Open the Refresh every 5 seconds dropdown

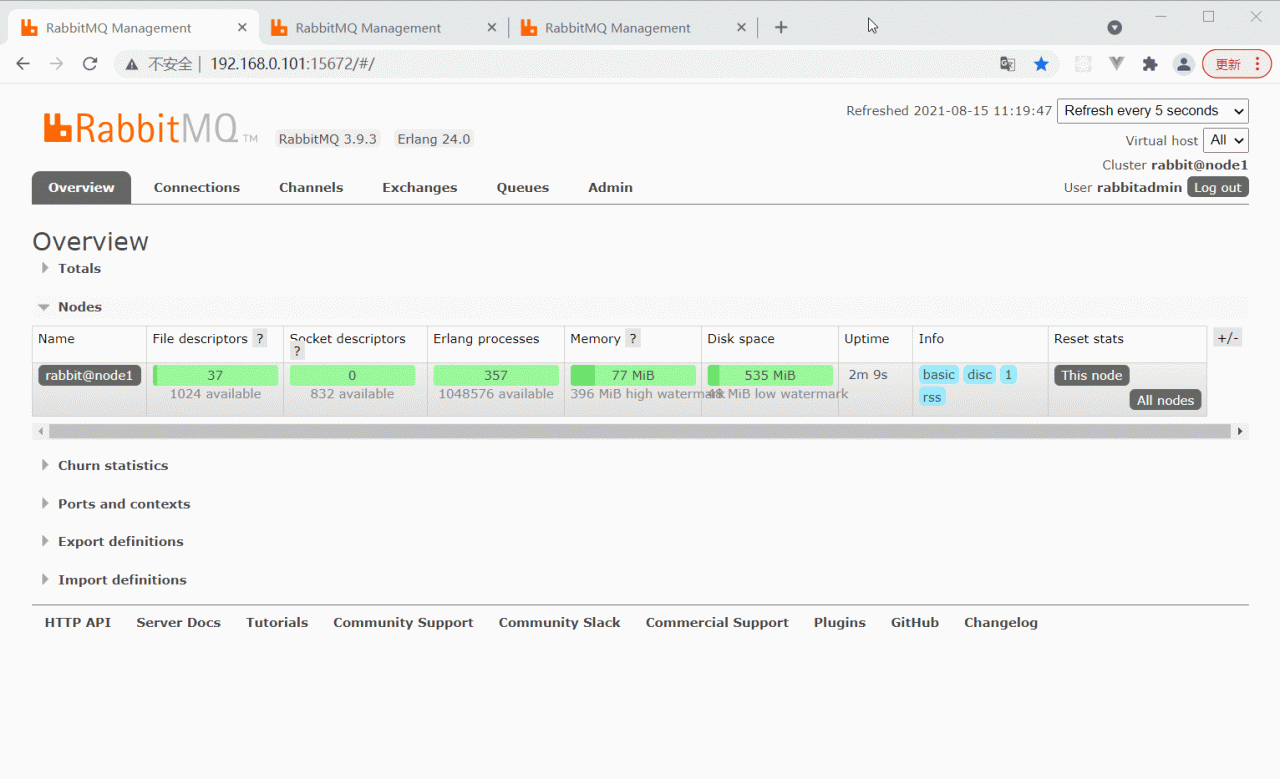[x=1152, y=110]
